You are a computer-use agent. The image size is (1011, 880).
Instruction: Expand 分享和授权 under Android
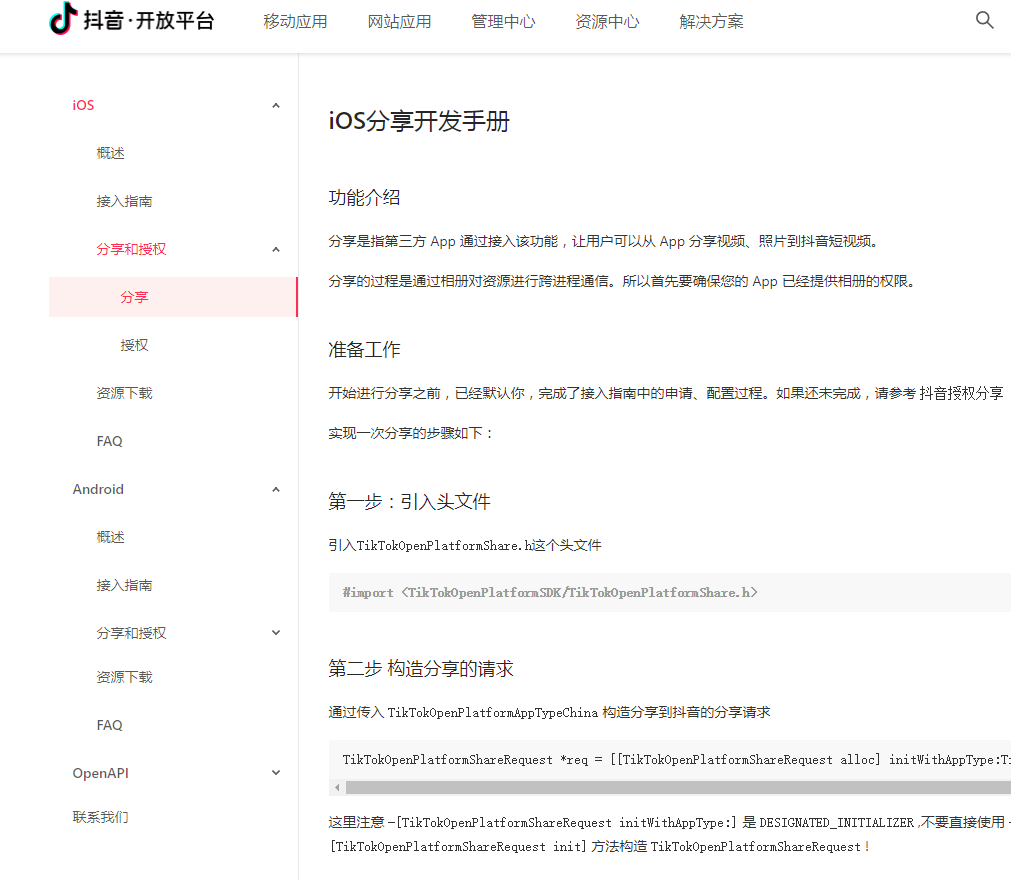pos(276,633)
